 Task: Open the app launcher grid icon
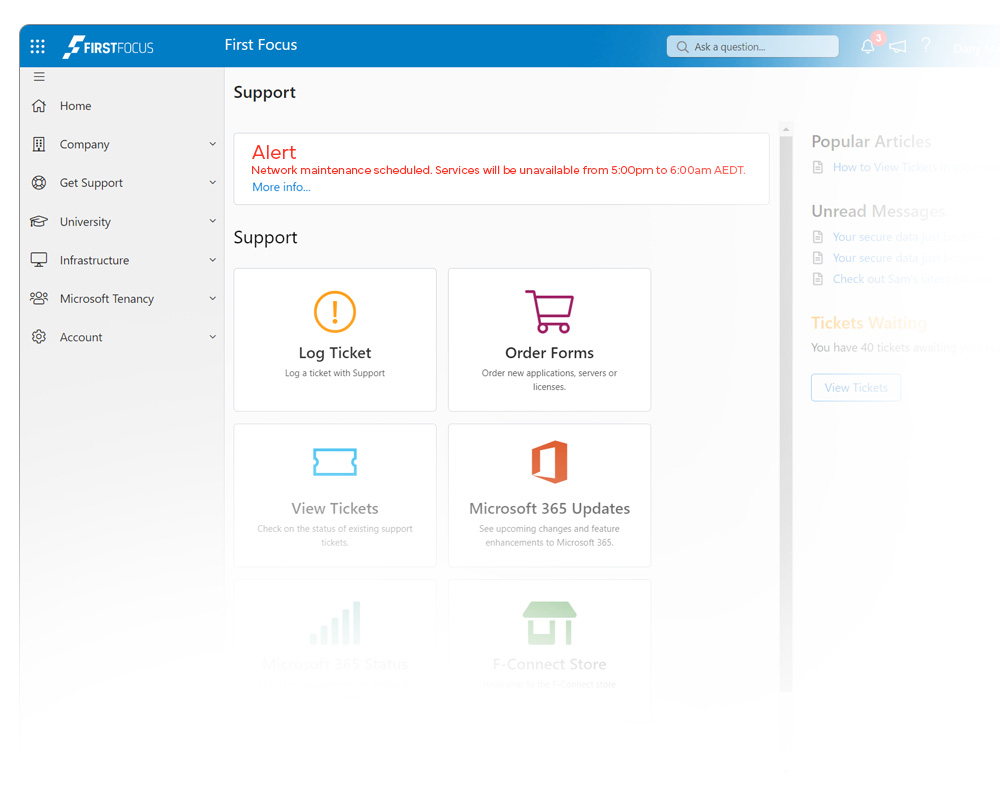pyautogui.click(x=38, y=46)
